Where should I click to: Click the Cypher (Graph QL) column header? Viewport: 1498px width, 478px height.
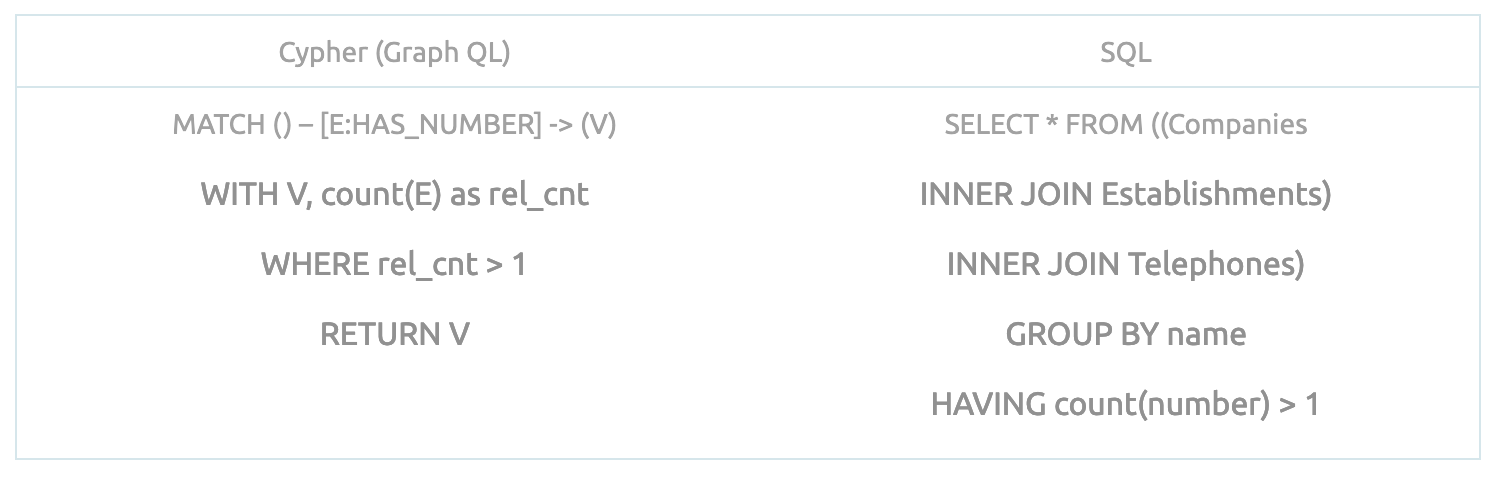click(394, 52)
